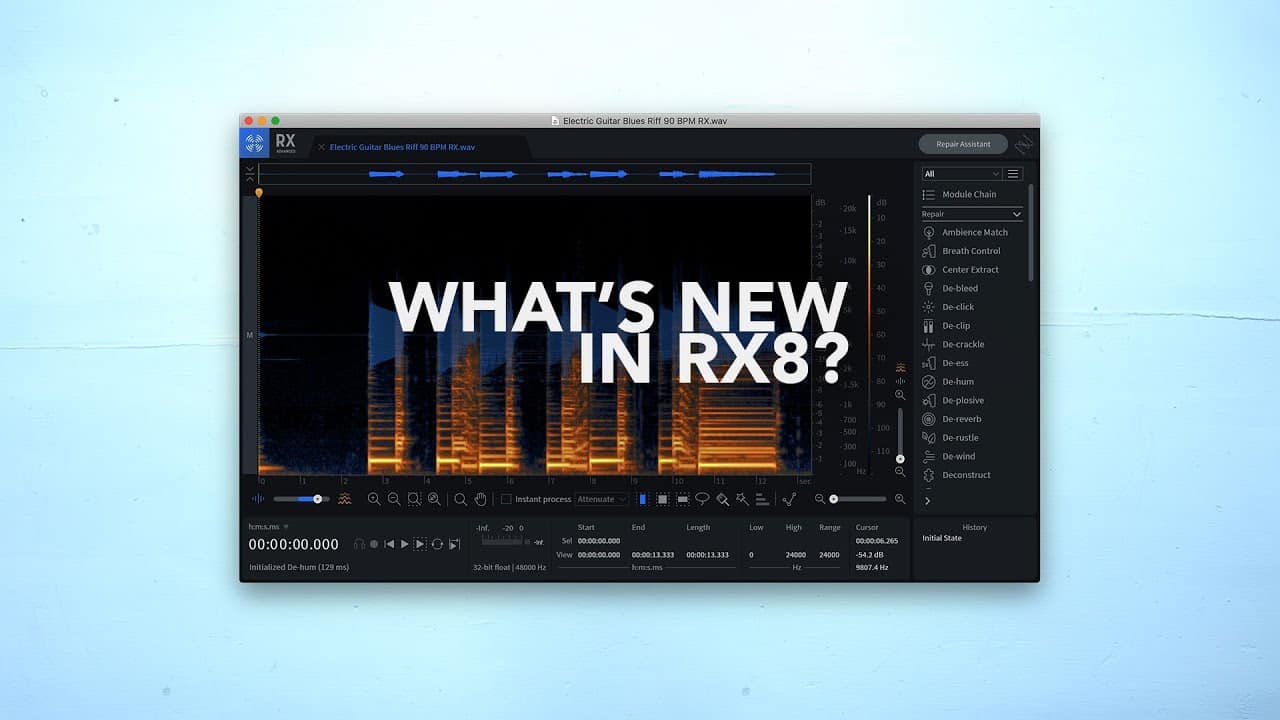1280x720 pixels.
Task: Select the grab hand tool
Action: 481,499
